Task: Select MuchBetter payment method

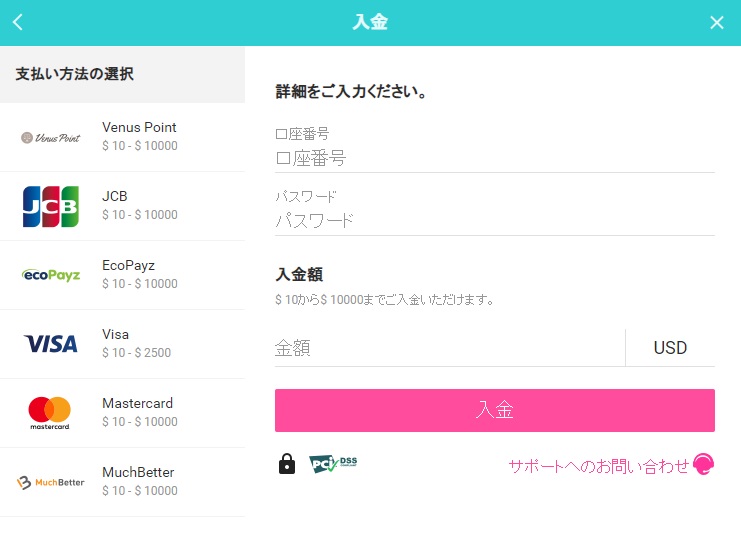Action: click(x=122, y=482)
